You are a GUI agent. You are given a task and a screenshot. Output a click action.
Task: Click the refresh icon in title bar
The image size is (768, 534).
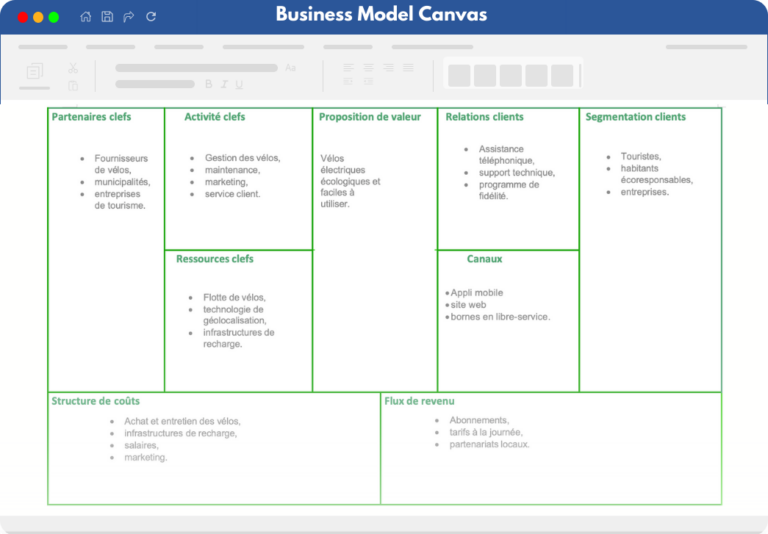(x=151, y=17)
